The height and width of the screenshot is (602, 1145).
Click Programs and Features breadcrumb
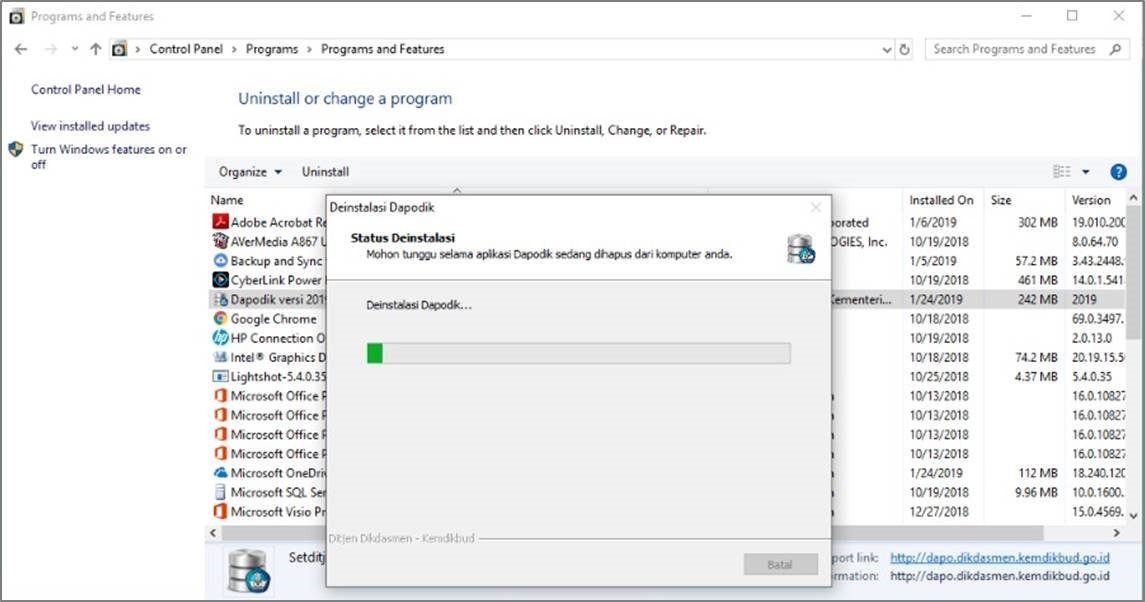[383, 49]
